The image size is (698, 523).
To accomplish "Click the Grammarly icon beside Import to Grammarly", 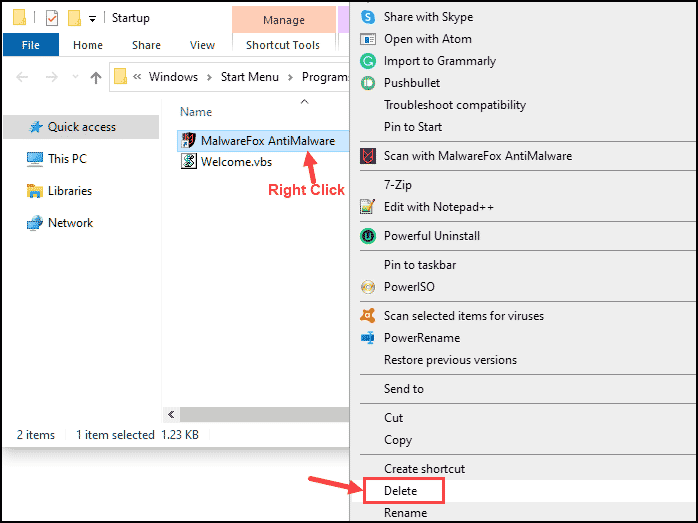I will pyautogui.click(x=368, y=61).
